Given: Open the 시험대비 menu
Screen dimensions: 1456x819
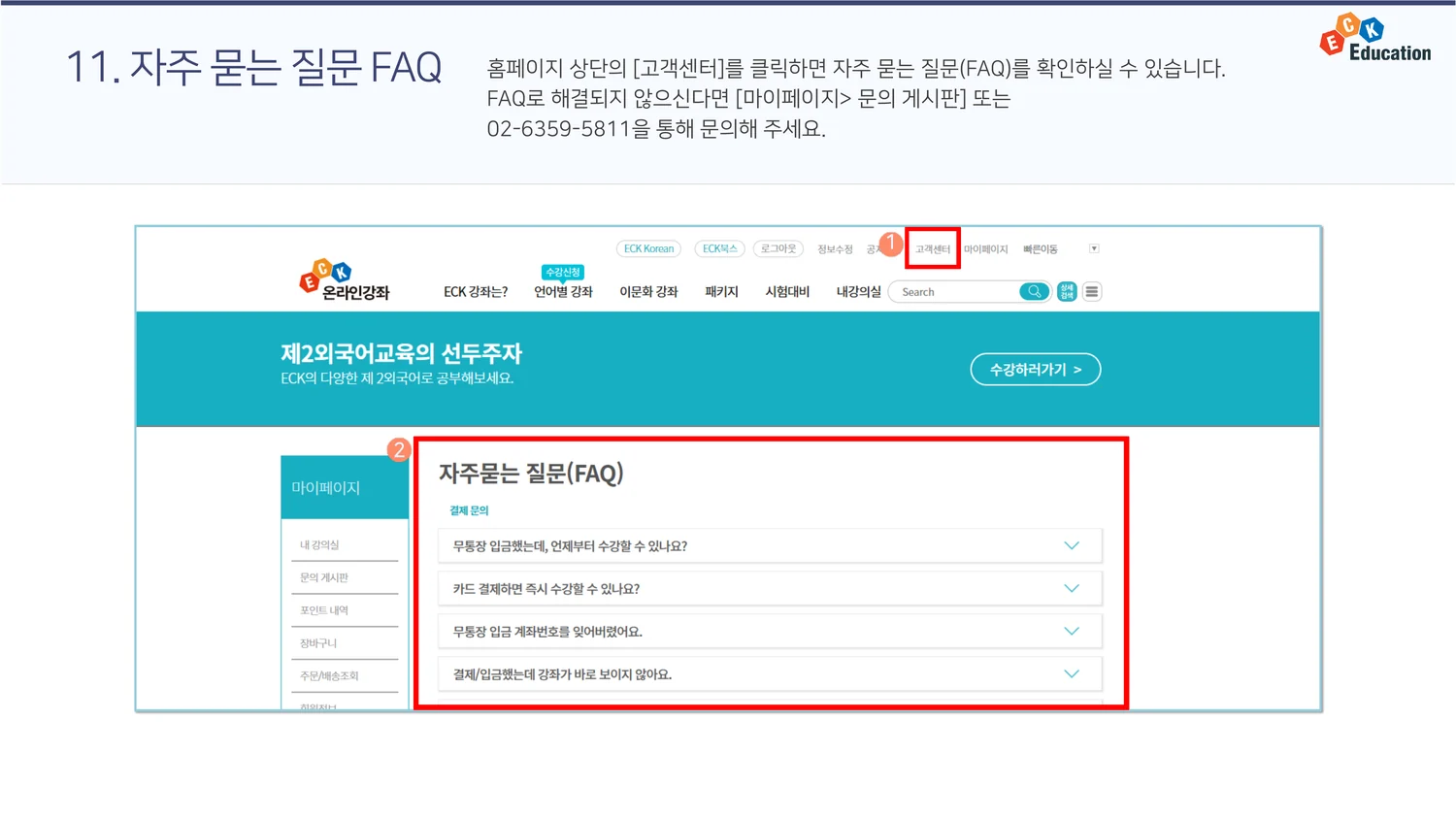Looking at the screenshot, I should 787,291.
